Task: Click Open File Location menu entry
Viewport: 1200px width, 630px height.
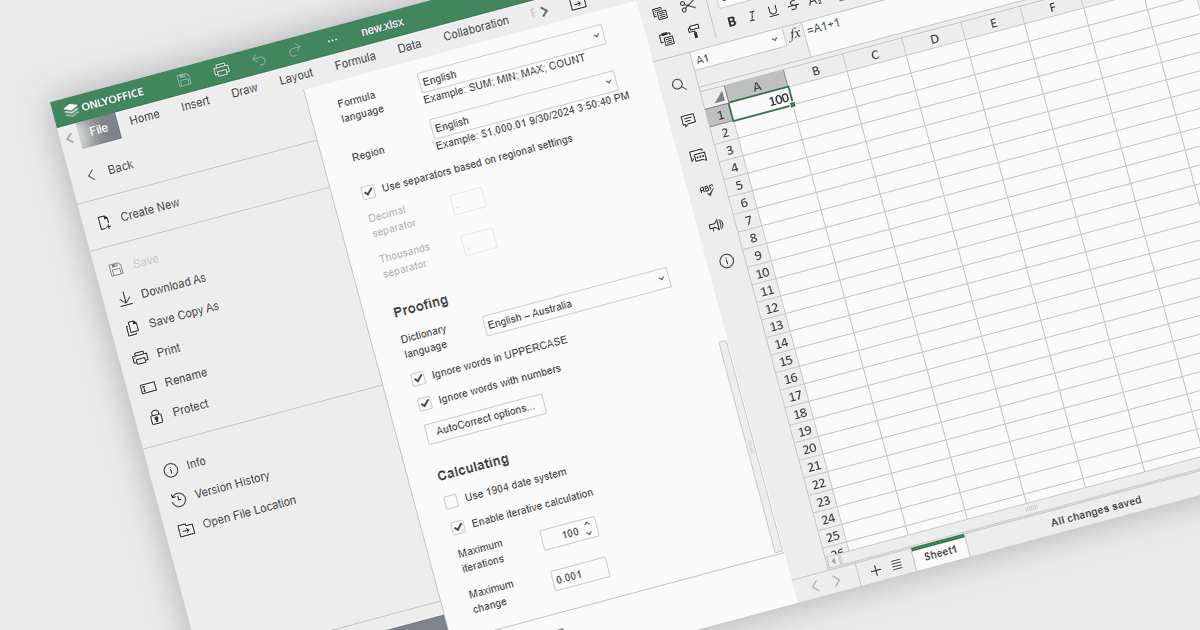Action: [249, 512]
